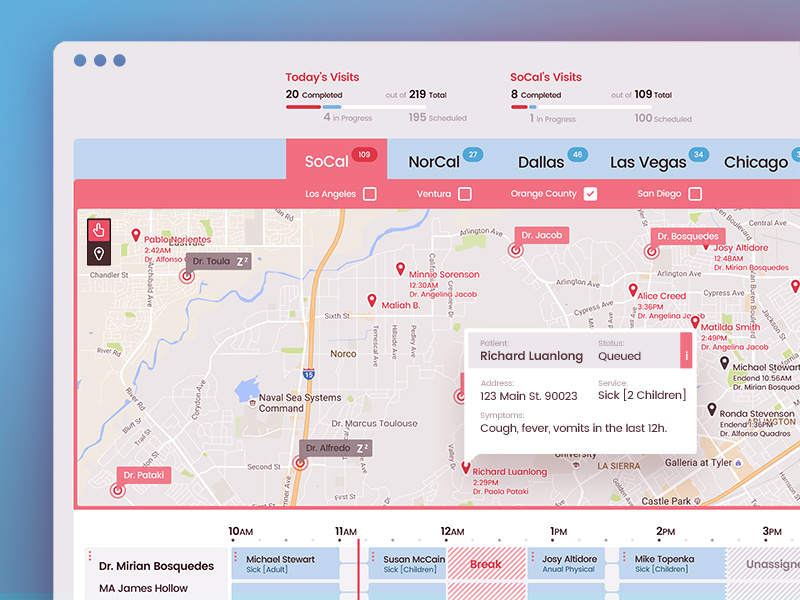Click the SoCal tab 109 badge
800x600 pixels.
tap(364, 155)
